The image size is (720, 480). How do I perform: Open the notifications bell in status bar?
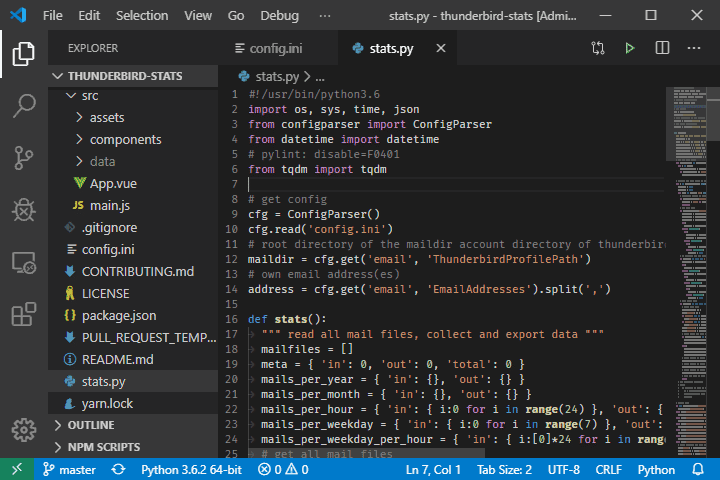click(697, 469)
